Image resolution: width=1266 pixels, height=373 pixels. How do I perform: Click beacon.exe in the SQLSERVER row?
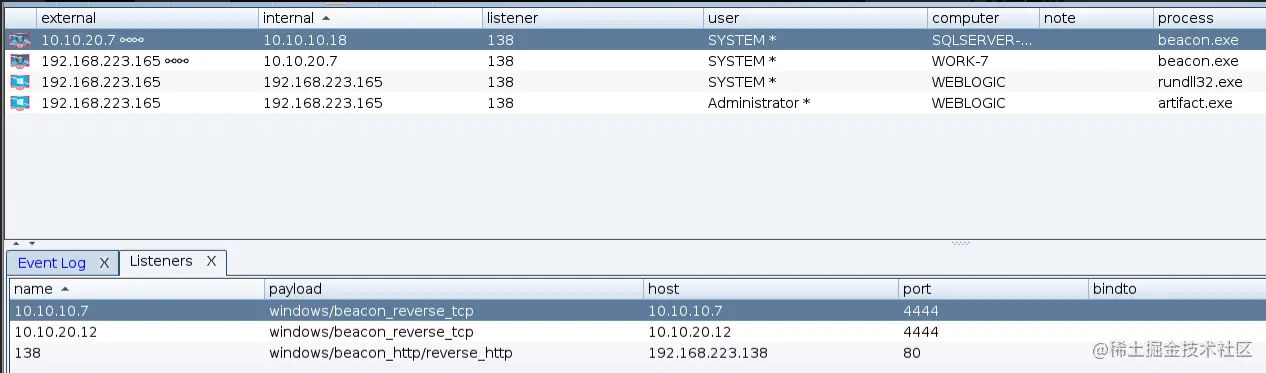(x=1198, y=41)
